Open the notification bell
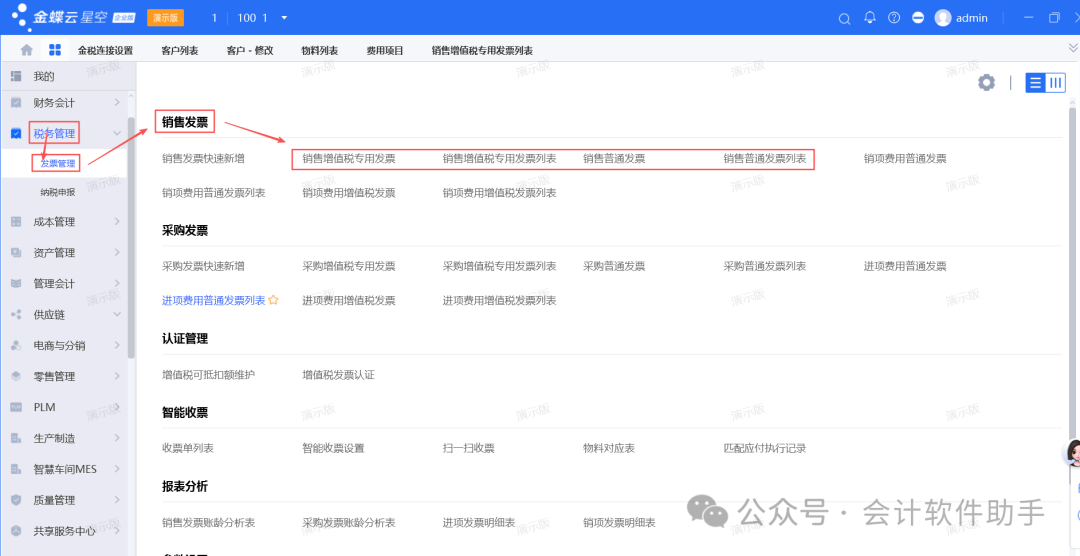The image size is (1080, 556). (869, 18)
